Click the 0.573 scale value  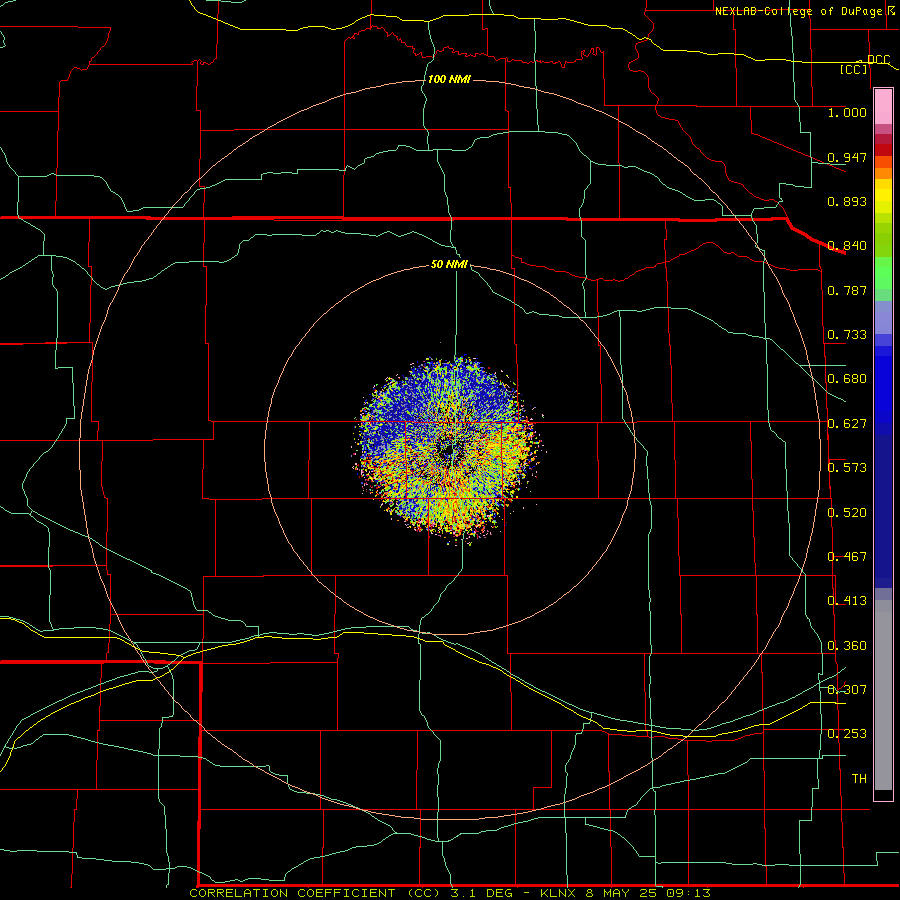tap(847, 468)
